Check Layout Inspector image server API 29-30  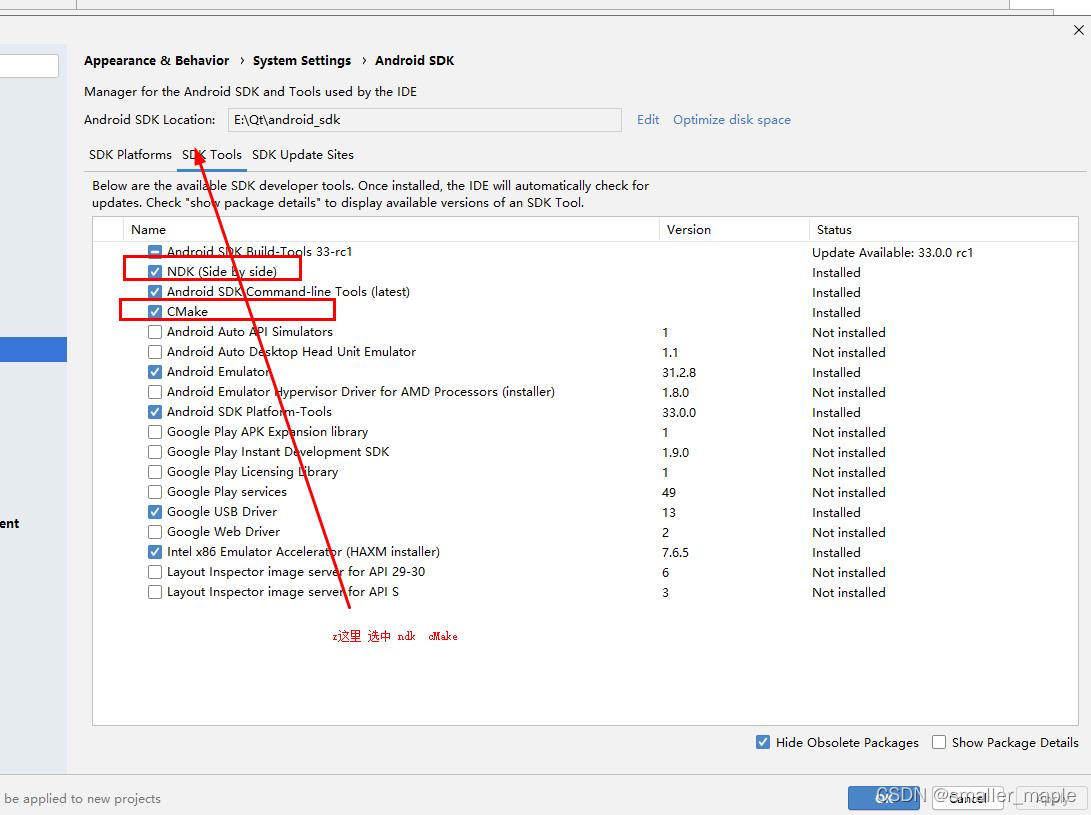[x=154, y=572]
